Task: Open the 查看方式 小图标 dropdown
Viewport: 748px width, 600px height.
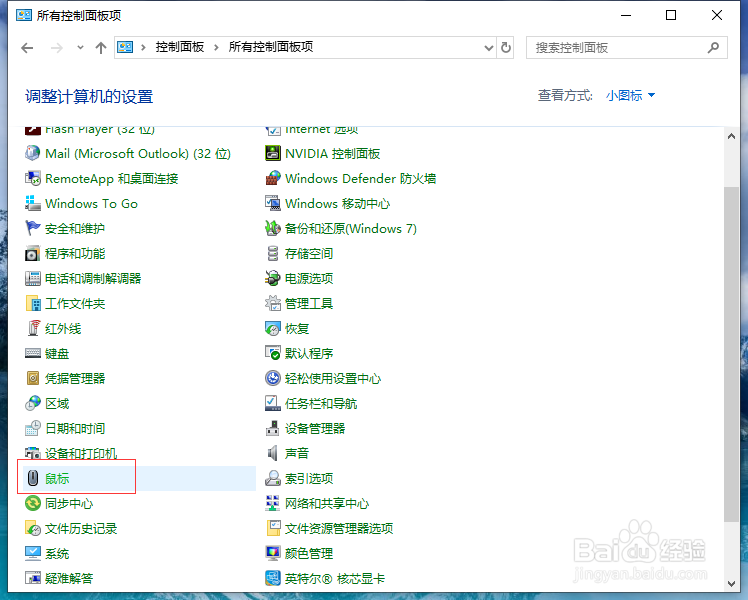Action: 630,95
